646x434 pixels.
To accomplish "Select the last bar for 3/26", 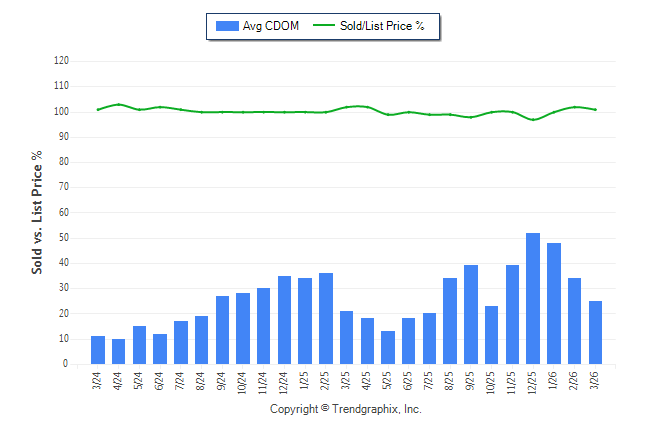I will [595, 333].
